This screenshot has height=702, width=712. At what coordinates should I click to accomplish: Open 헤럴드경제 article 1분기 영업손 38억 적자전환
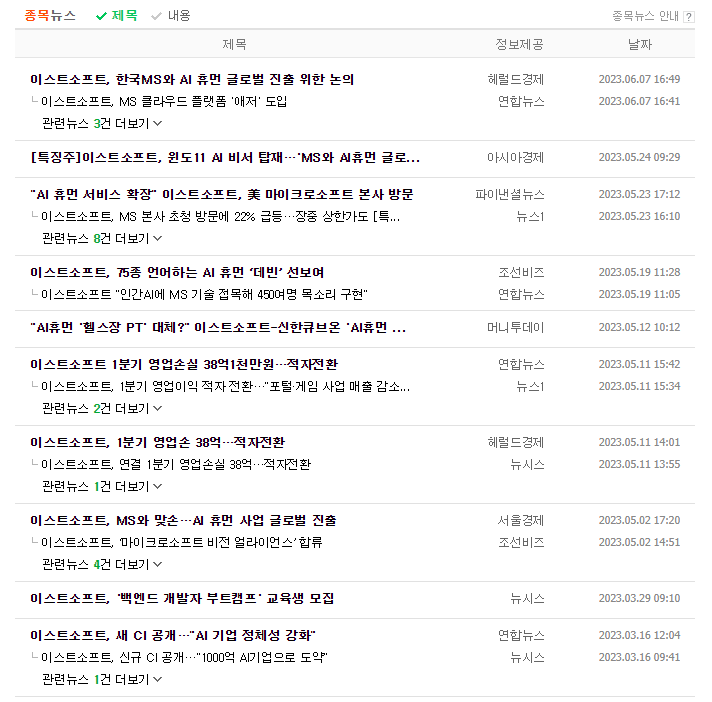[x=158, y=442]
